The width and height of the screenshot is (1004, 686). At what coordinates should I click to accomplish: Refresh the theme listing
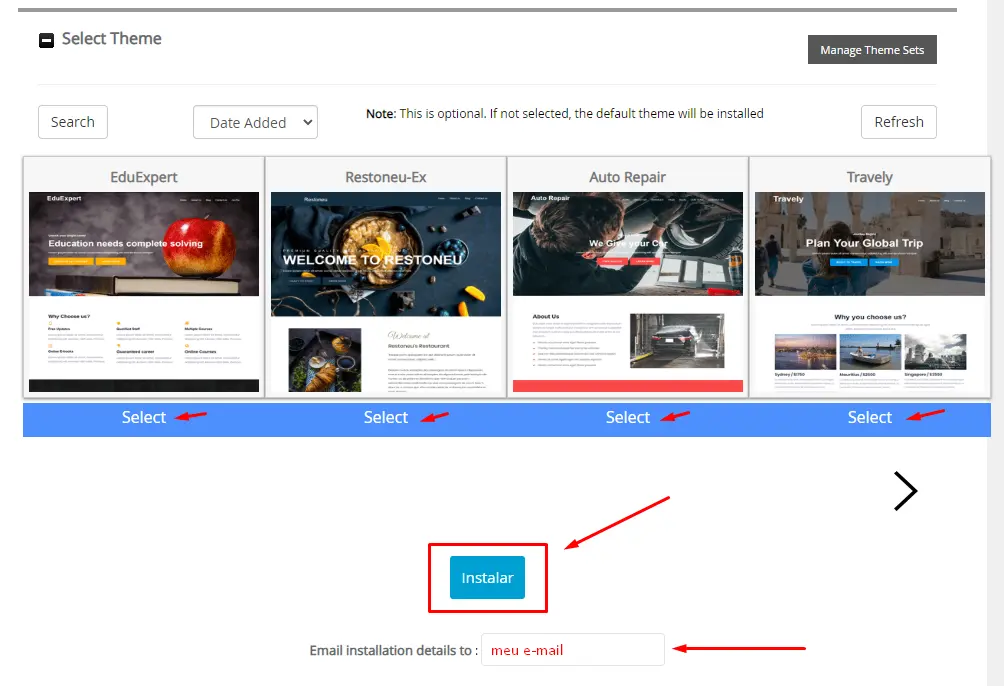point(898,121)
